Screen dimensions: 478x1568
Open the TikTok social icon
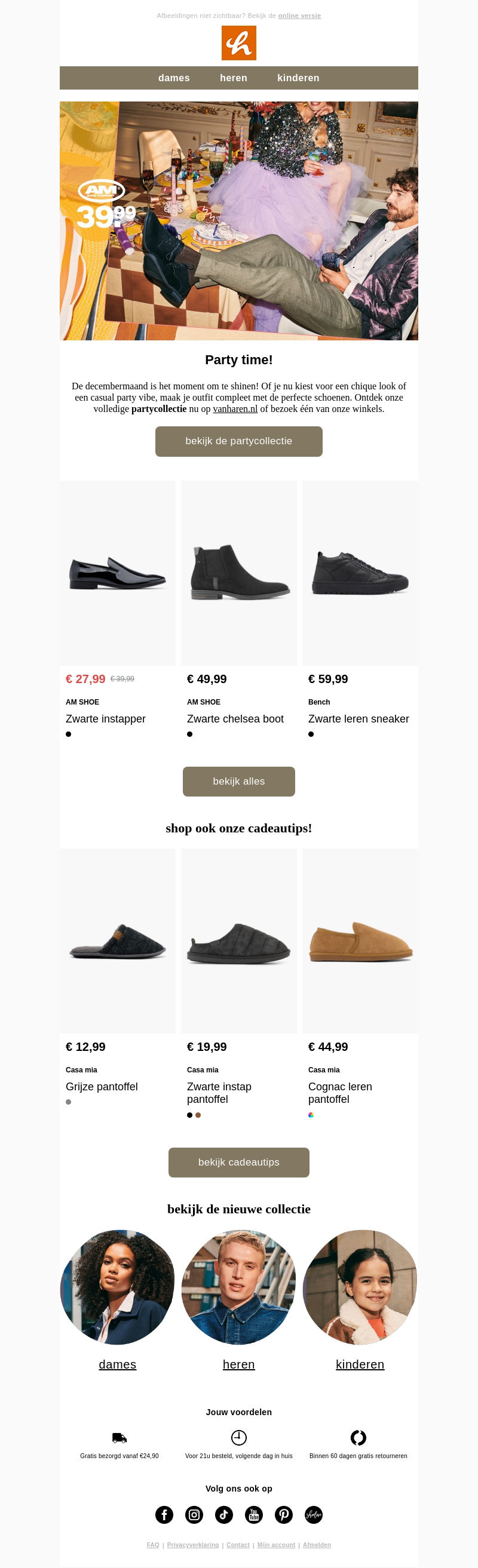point(224,1514)
